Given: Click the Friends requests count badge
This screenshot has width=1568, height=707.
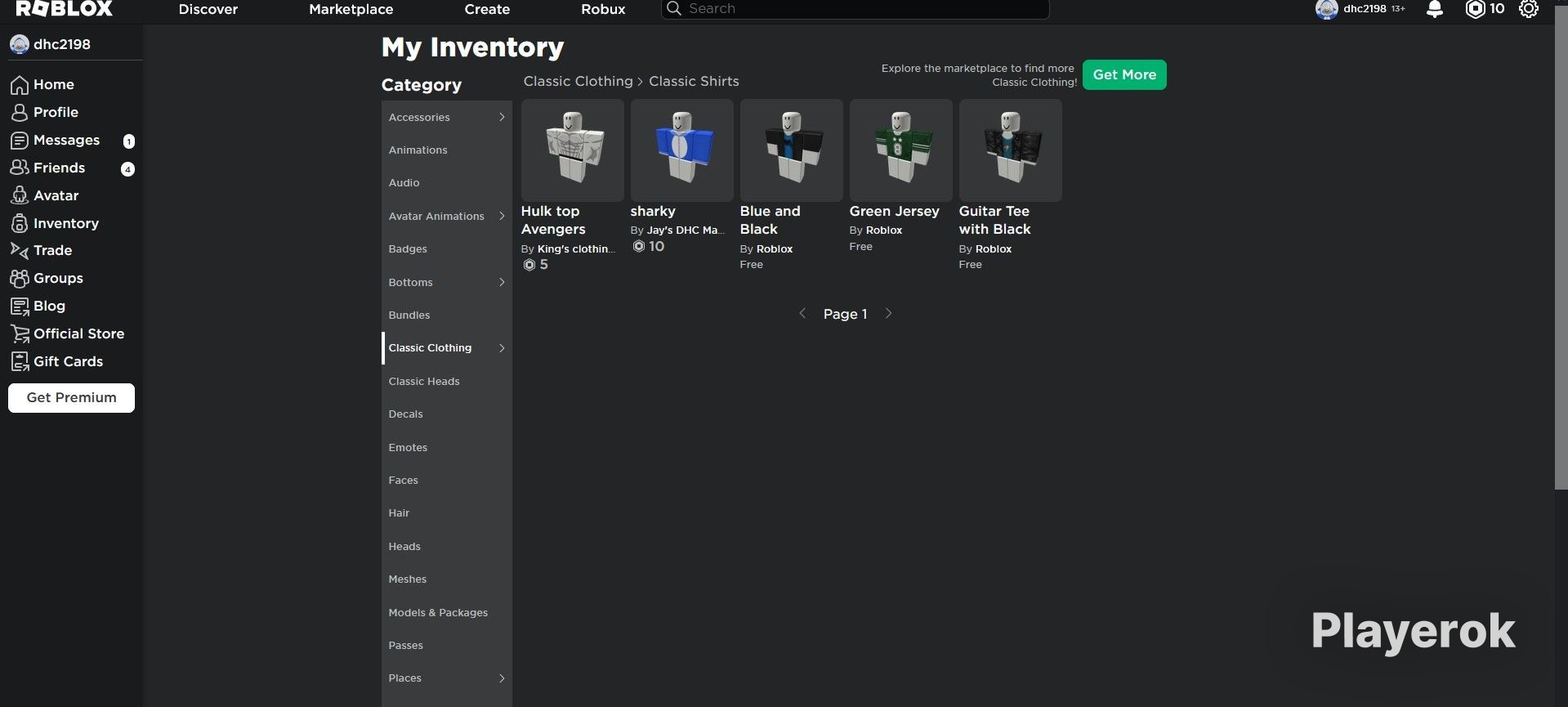Looking at the screenshot, I should [127, 169].
